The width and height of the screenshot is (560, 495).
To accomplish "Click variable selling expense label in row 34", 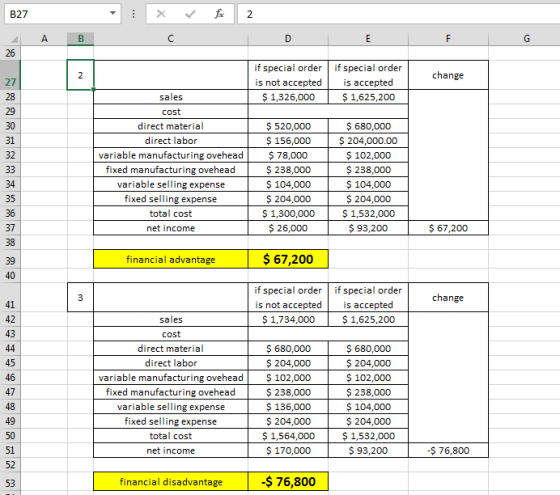I will pos(171,184).
